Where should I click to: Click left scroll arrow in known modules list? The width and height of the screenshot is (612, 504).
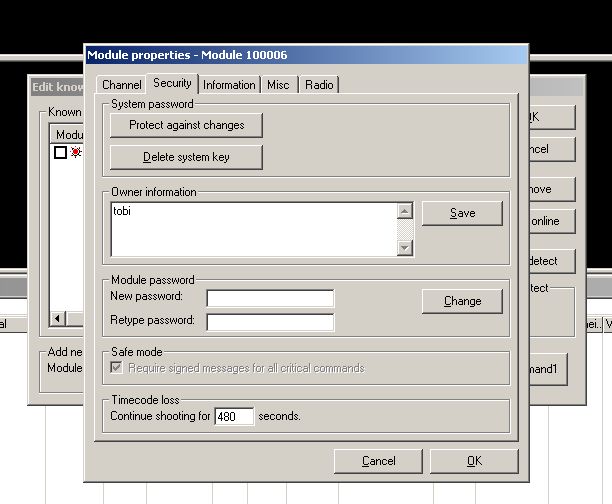[x=58, y=319]
